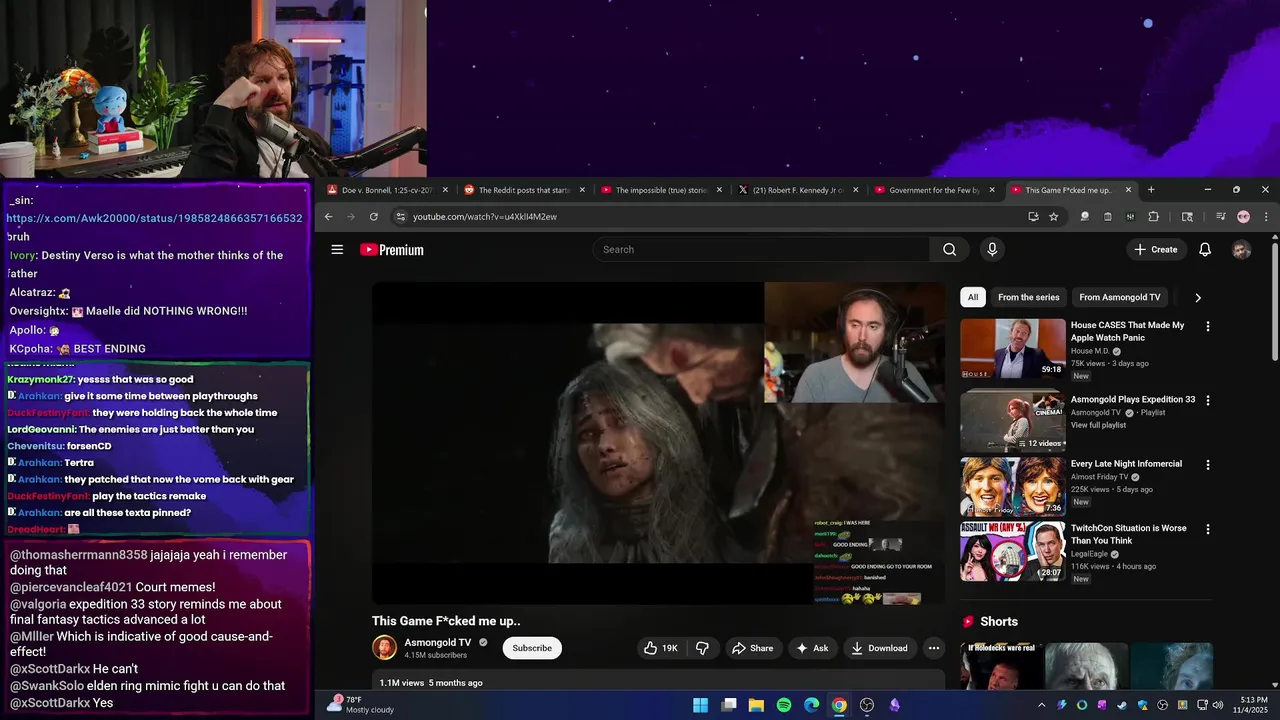Click the video player to pause
The height and width of the screenshot is (720, 1280).
coord(658,443)
